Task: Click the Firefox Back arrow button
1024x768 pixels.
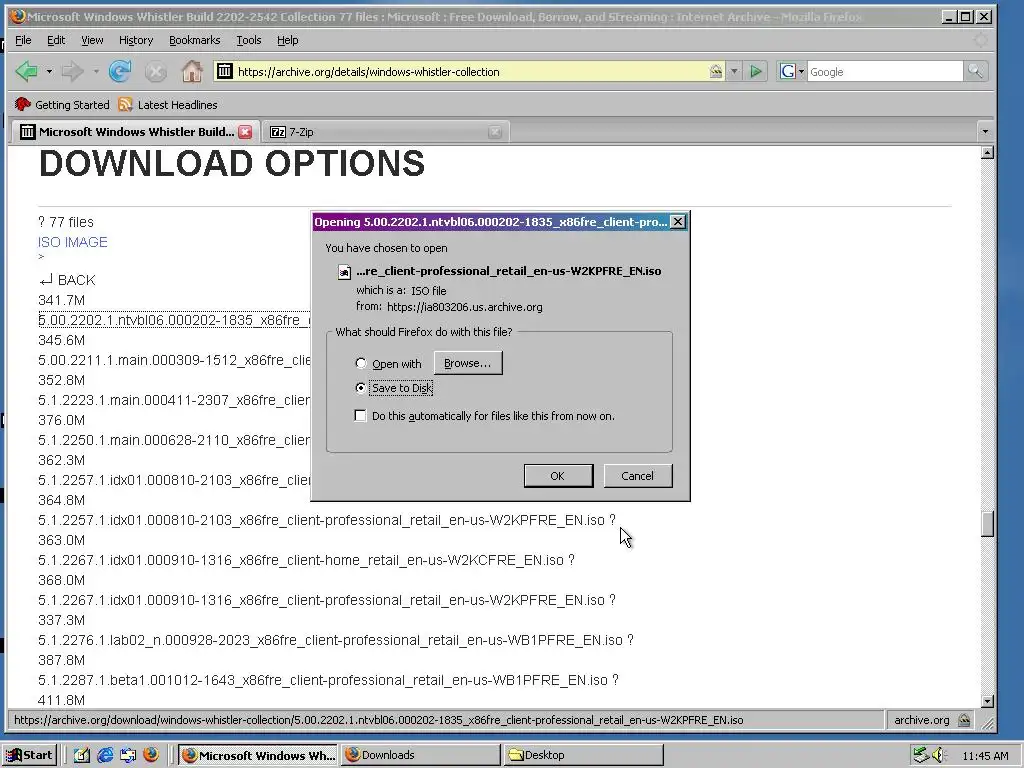Action: 27,71
